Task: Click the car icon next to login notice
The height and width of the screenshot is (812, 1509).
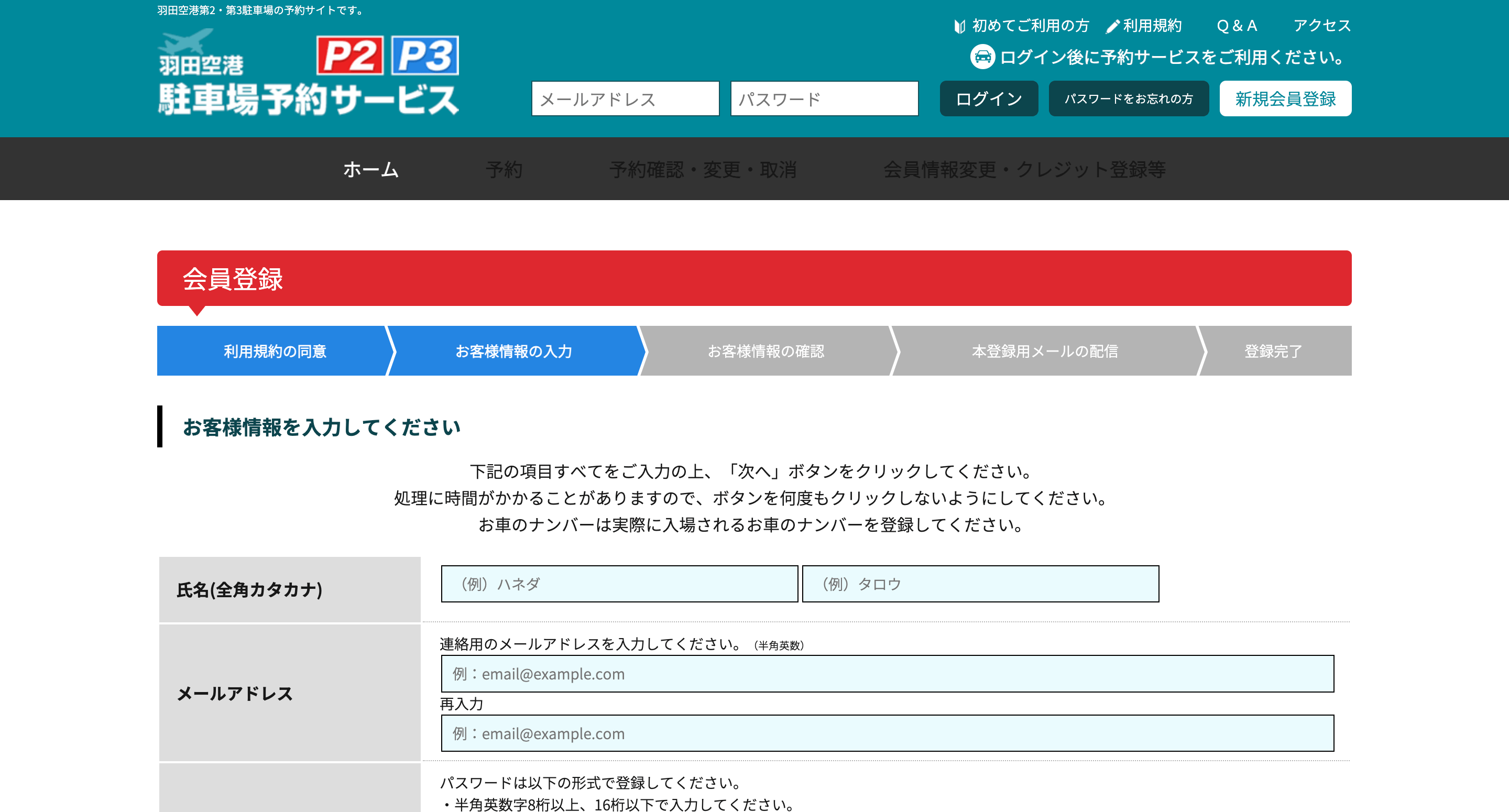Action: pos(982,57)
